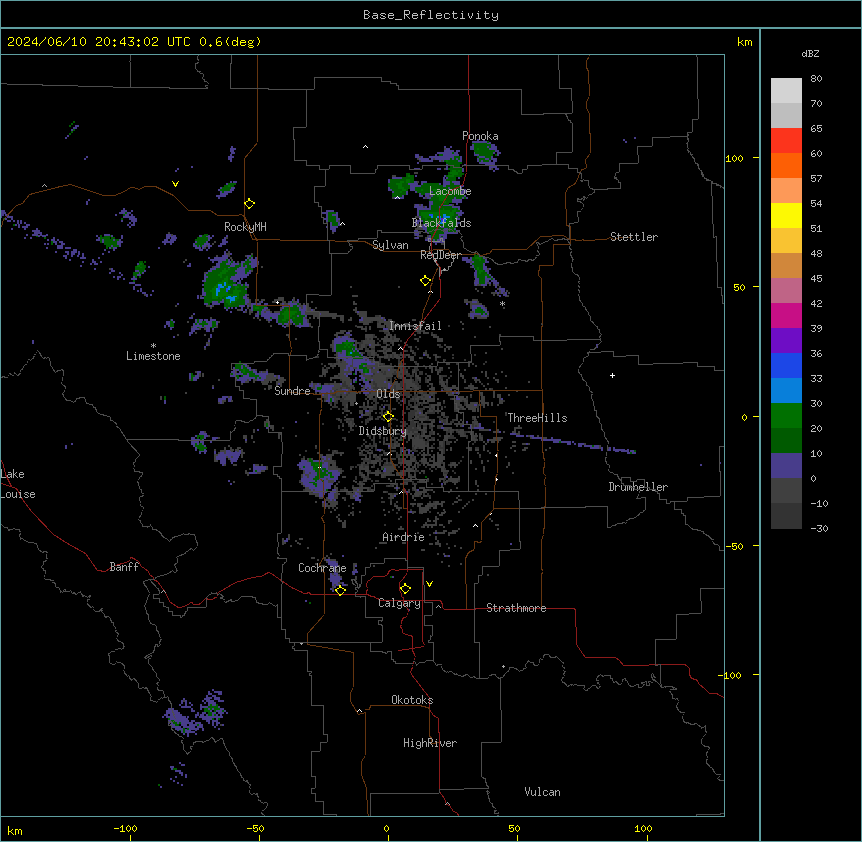
Task: Click the pink 42-45 dBZ legend swatch
Action: point(786,291)
